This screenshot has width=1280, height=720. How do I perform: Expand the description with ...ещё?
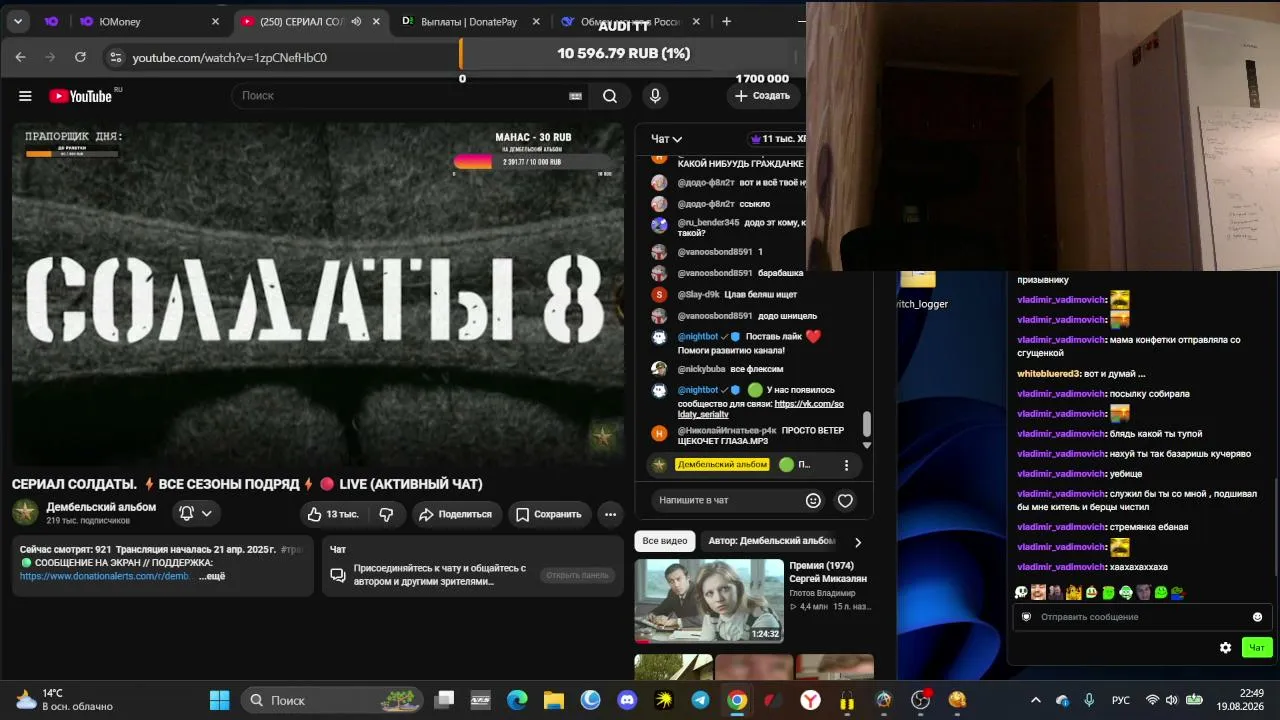tap(212, 576)
